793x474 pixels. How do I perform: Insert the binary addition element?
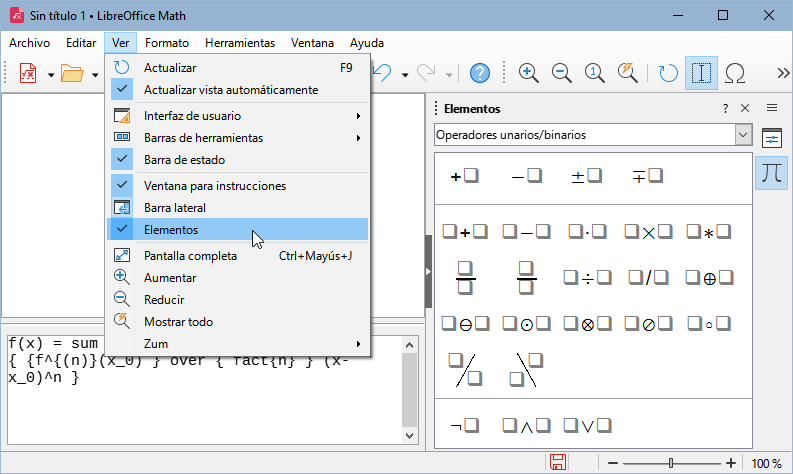click(x=465, y=232)
